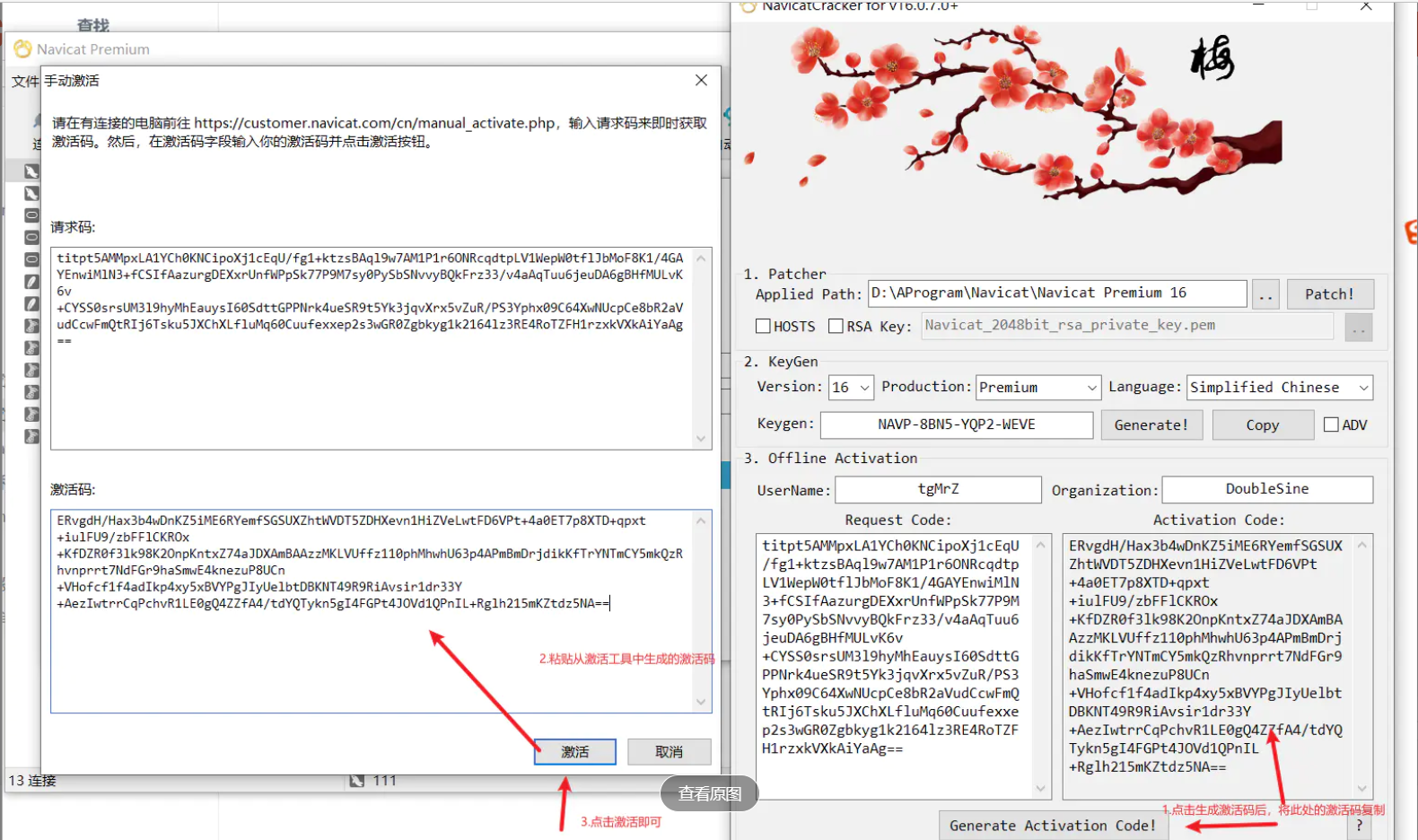Click the Organization field containing DoubleSine
This screenshot has width=1418, height=840.
1267,489
